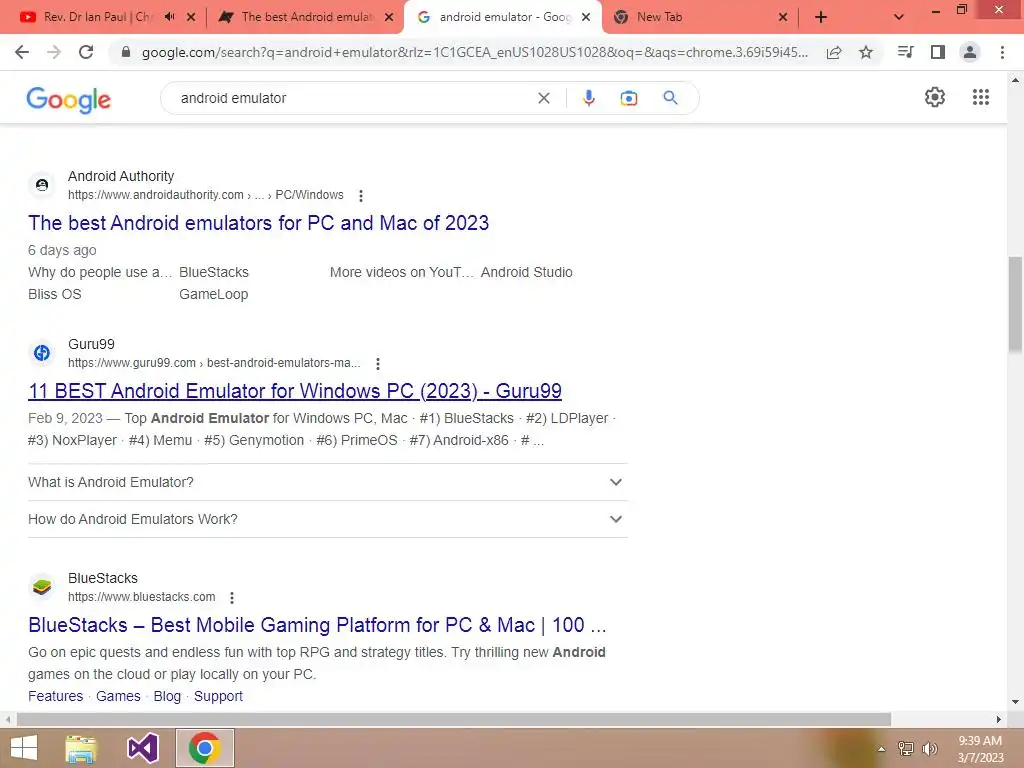
Task: Open the about-this-result menu for Android Authority
Action: (x=360, y=195)
